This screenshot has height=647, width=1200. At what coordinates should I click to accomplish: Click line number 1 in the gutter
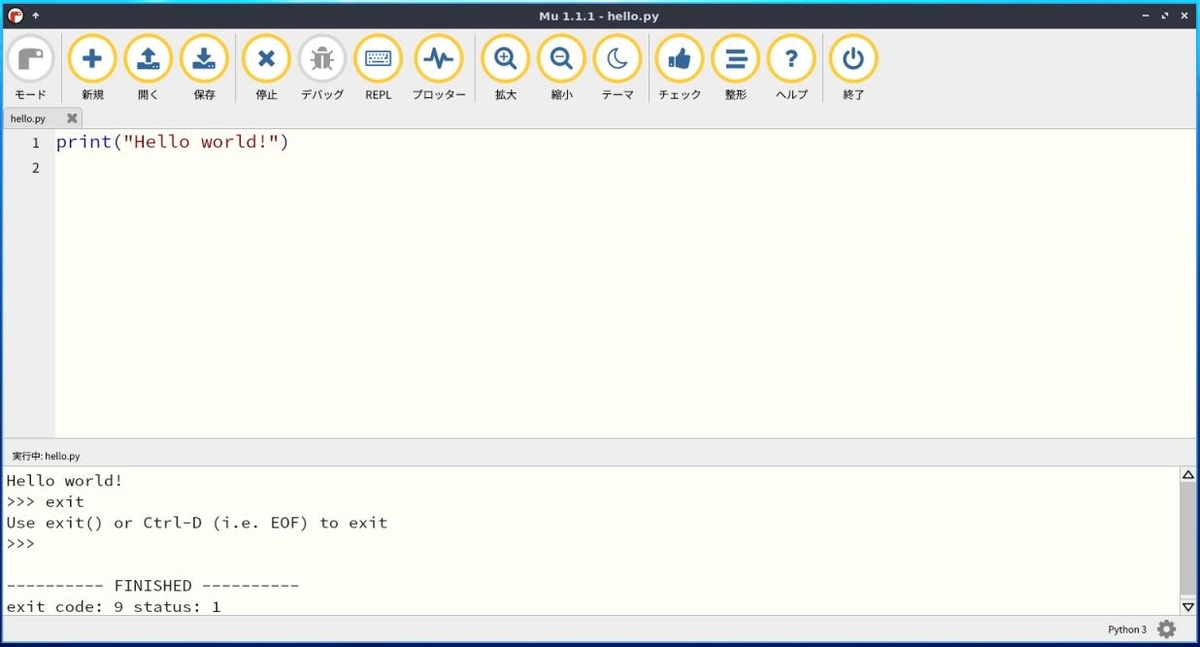point(35,143)
